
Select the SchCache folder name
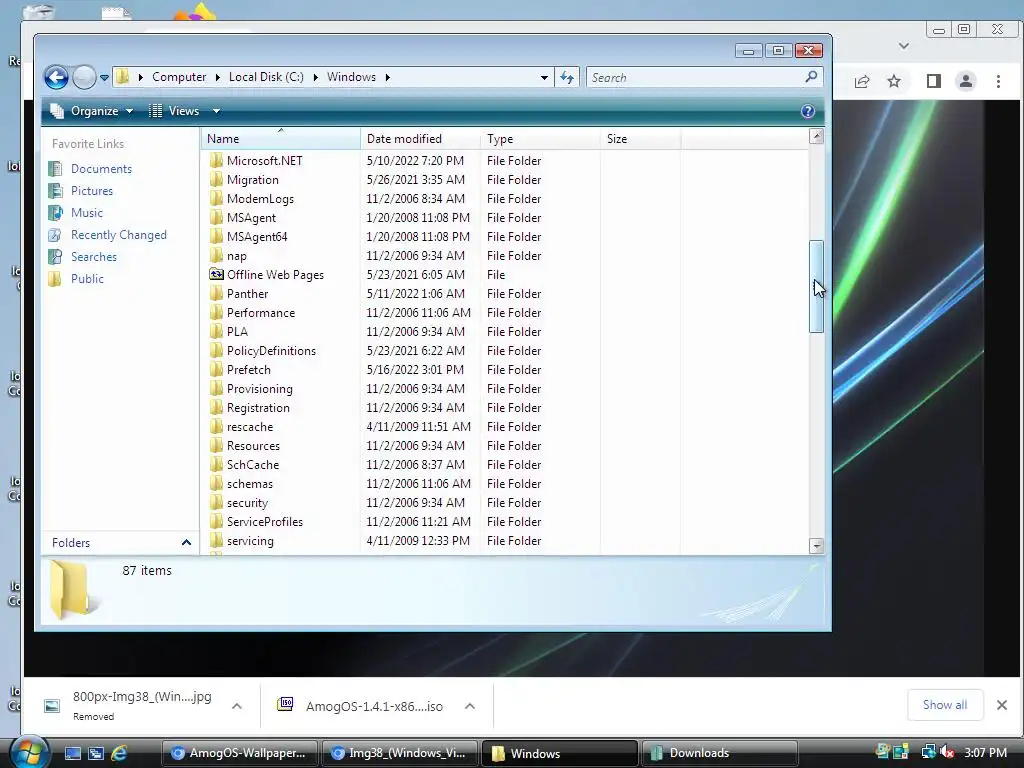[253, 464]
